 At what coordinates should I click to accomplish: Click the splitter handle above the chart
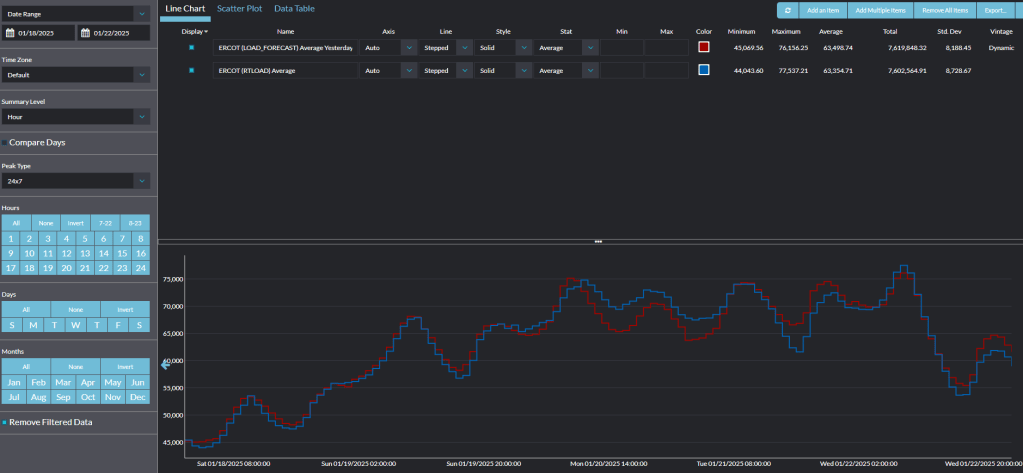pos(598,242)
